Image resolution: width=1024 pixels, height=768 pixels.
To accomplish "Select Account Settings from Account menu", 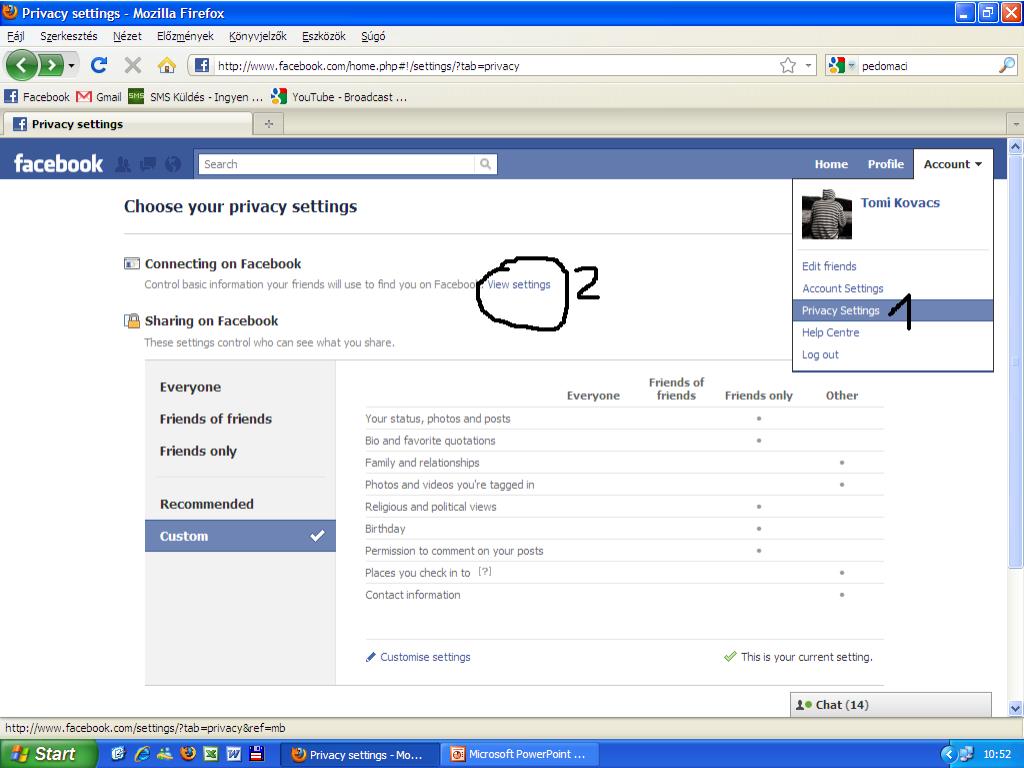I will coord(842,288).
